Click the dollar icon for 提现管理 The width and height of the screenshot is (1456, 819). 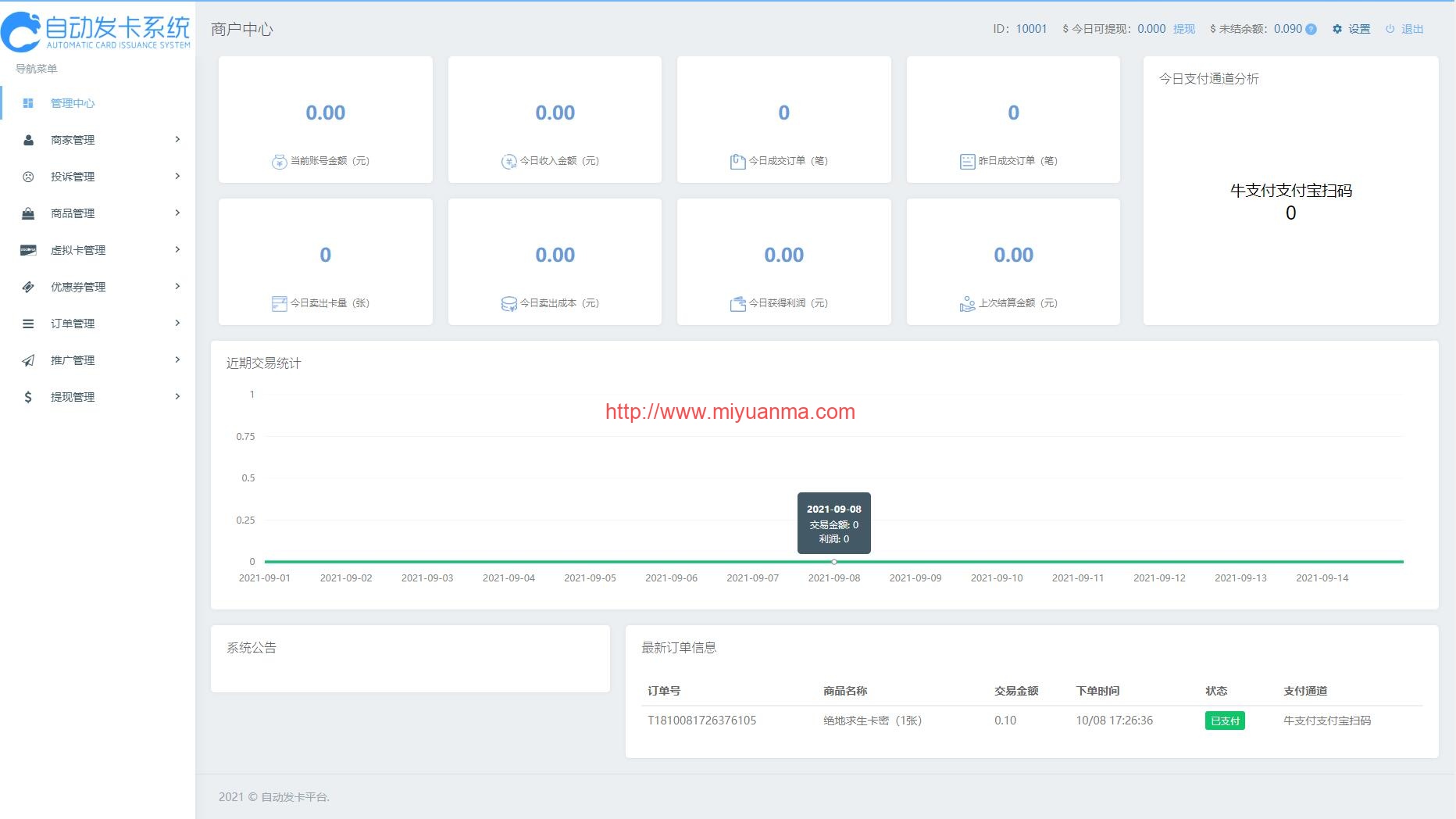[x=28, y=397]
